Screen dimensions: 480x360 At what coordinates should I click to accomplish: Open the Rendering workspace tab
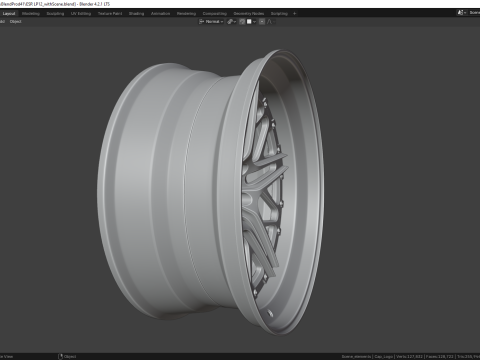tap(186, 14)
